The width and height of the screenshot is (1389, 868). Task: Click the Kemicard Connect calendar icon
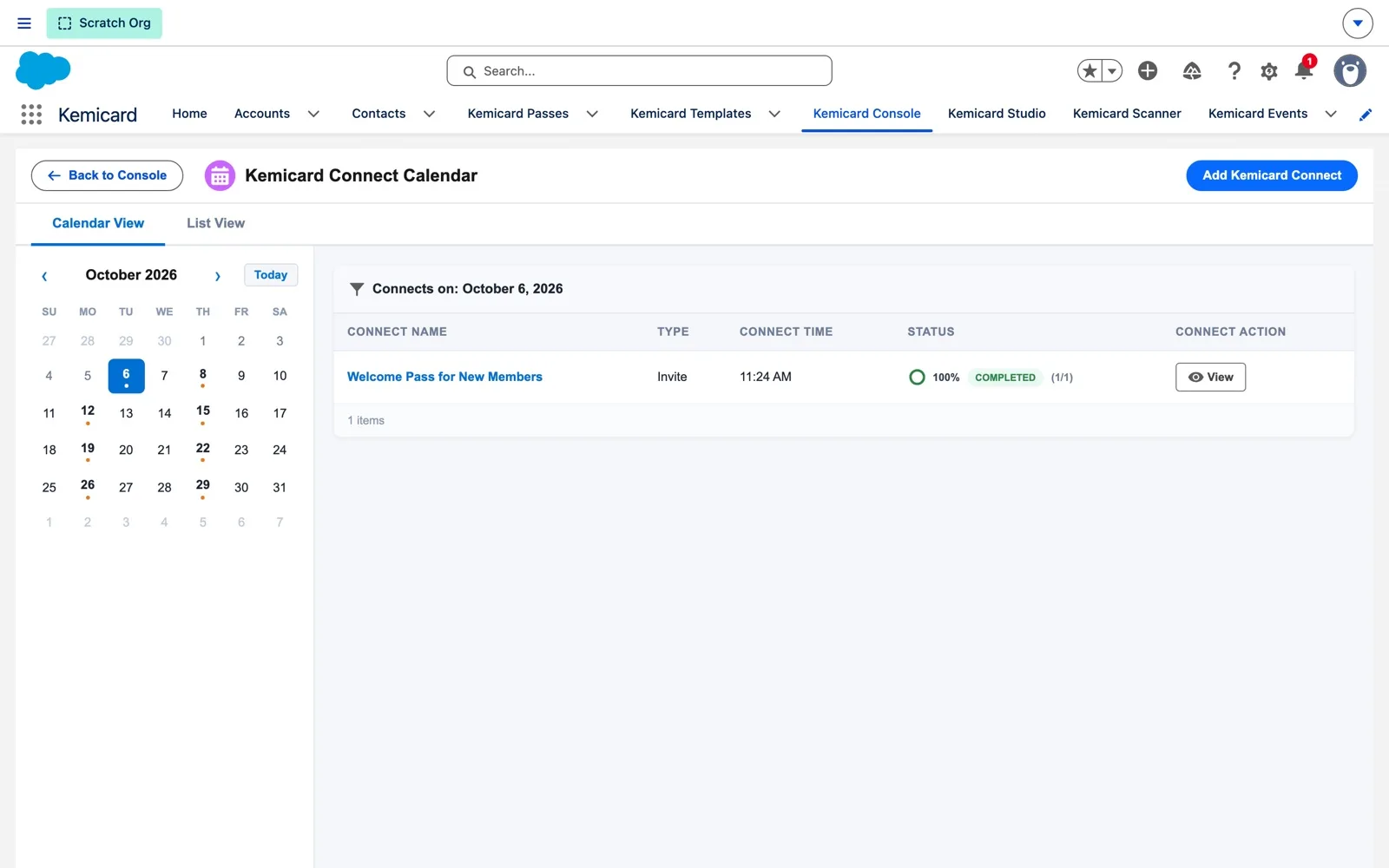pyautogui.click(x=220, y=176)
